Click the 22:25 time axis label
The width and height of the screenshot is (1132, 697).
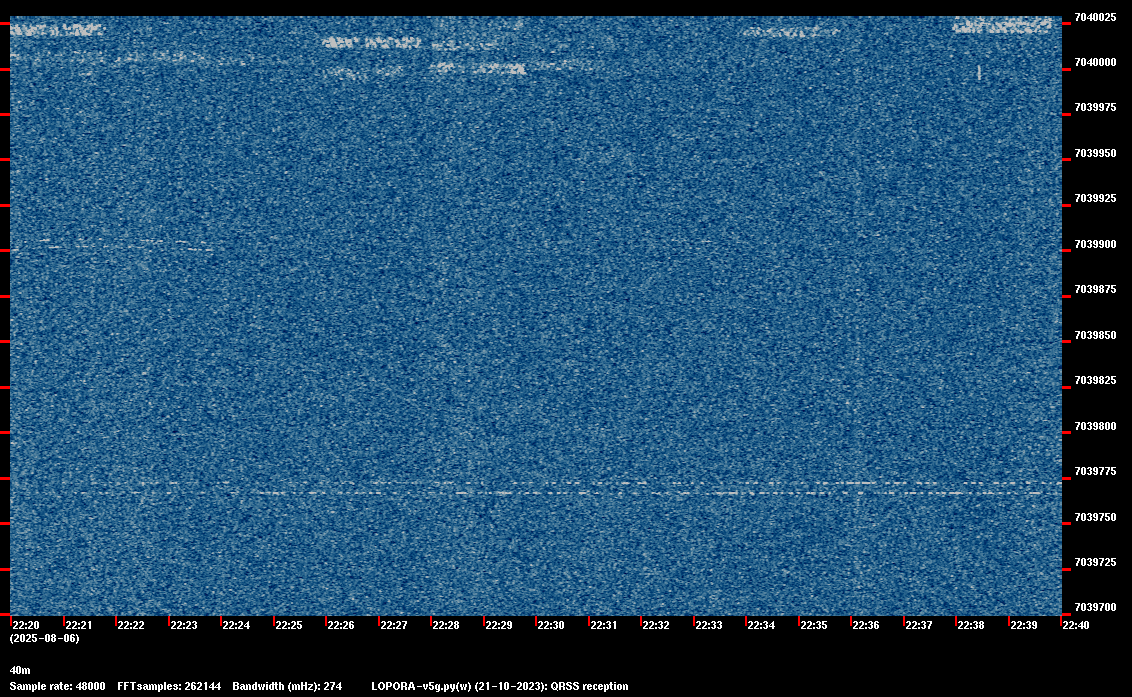pos(289,625)
